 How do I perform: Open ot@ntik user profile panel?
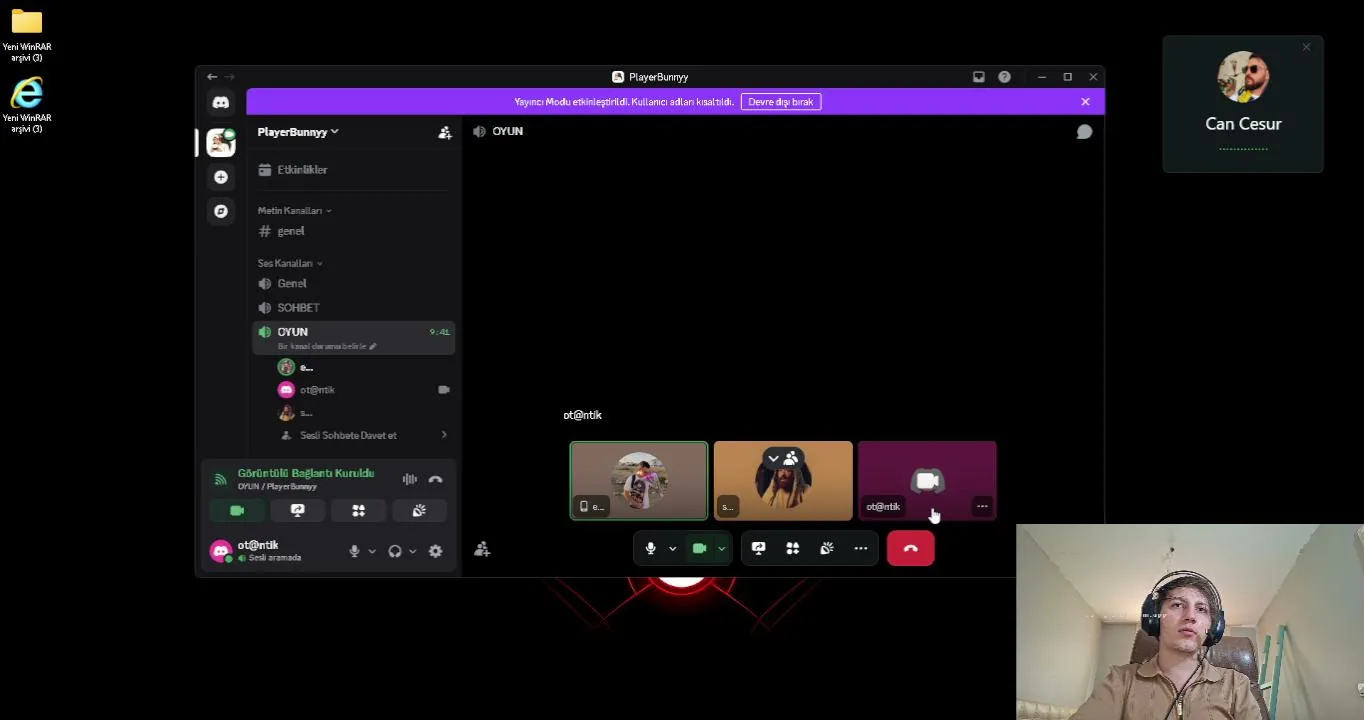[x=270, y=551]
